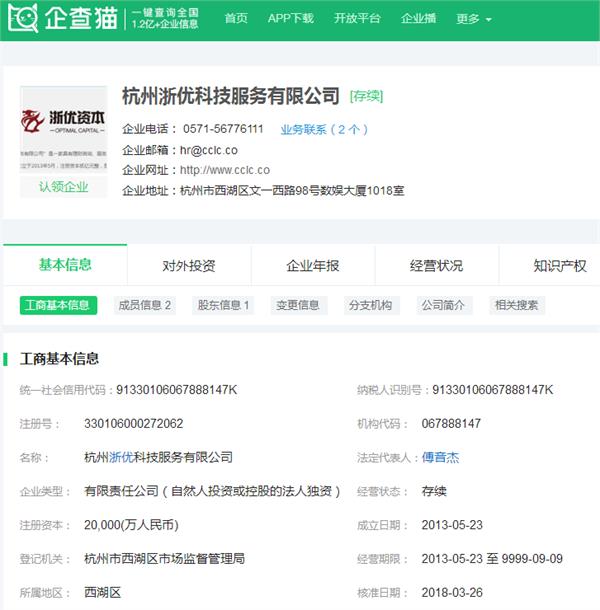Viewport: 600px width, 610px height.
Task: Click 企业类型 value 有限责任公司
Action: tap(212, 491)
